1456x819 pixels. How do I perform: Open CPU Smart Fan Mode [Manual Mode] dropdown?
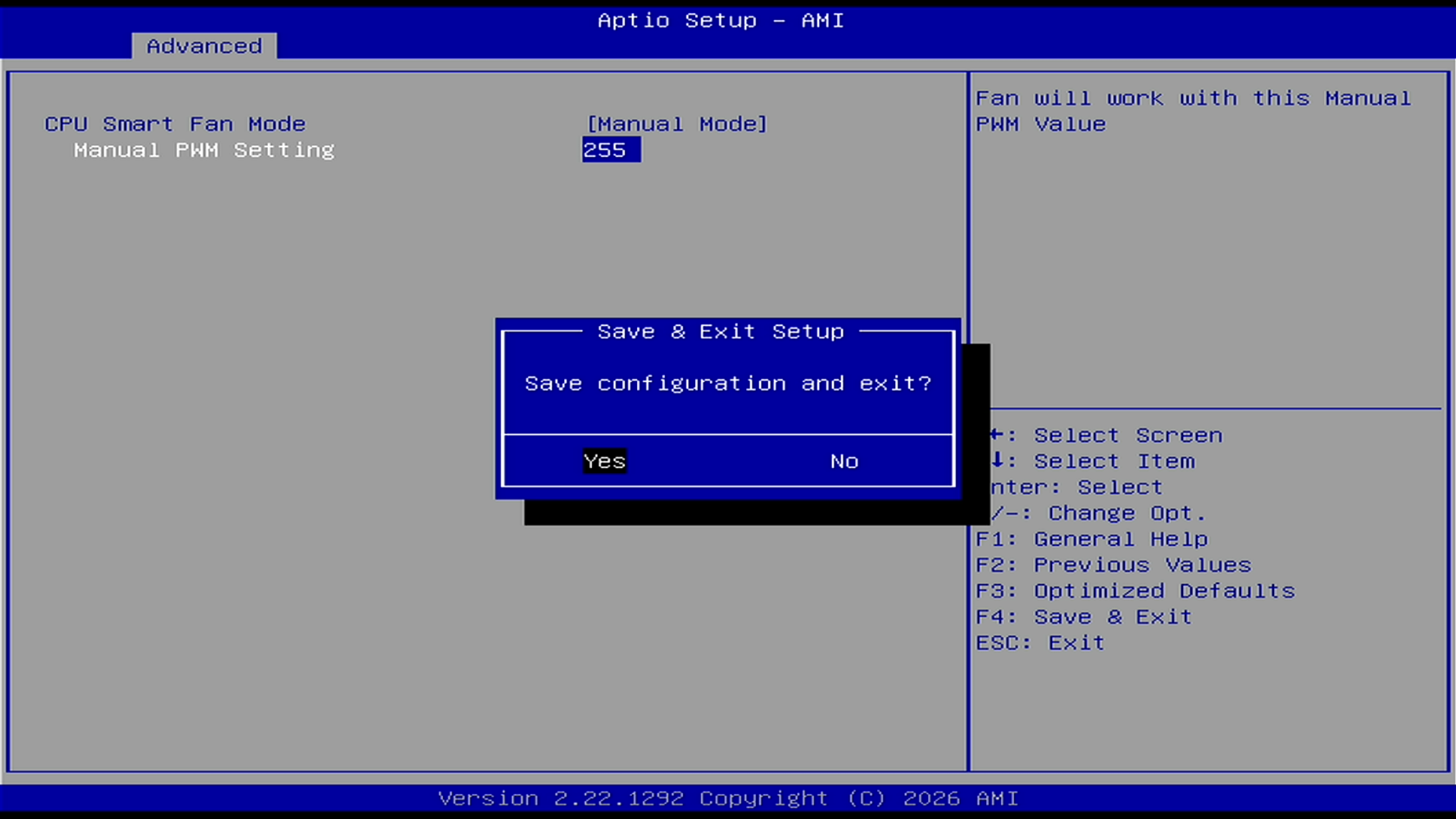[677, 124]
